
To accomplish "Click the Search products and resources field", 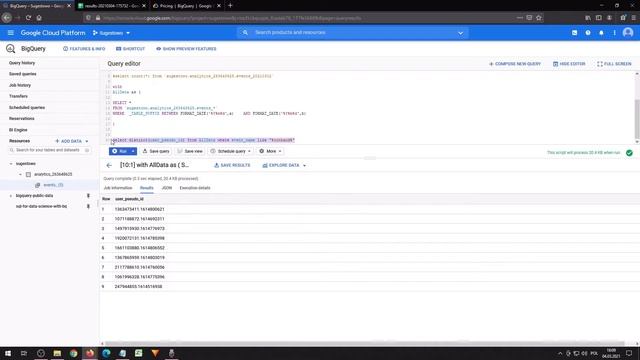I will click(x=353, y=33).
